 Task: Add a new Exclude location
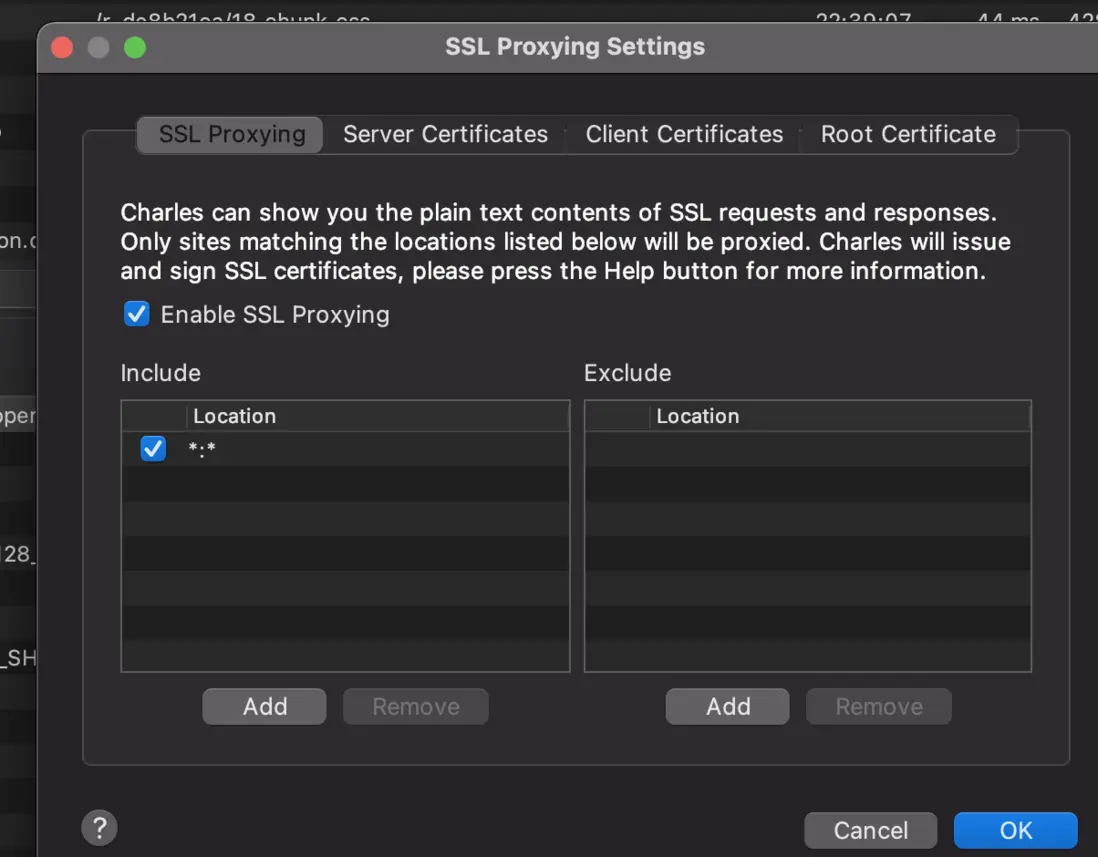click(728, 706)
